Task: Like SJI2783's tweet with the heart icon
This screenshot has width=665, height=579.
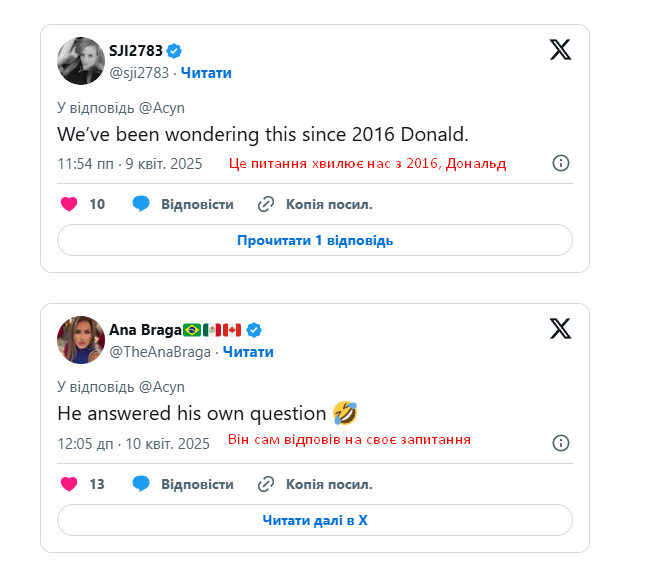Action: [x=69, y=204]
